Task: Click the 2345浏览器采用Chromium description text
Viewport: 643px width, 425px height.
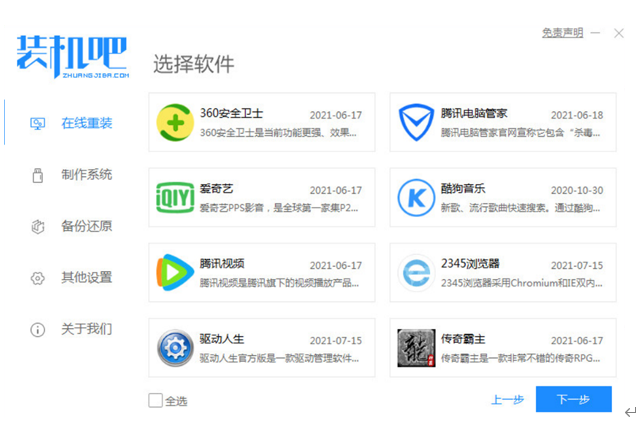Action: [522, 283]
